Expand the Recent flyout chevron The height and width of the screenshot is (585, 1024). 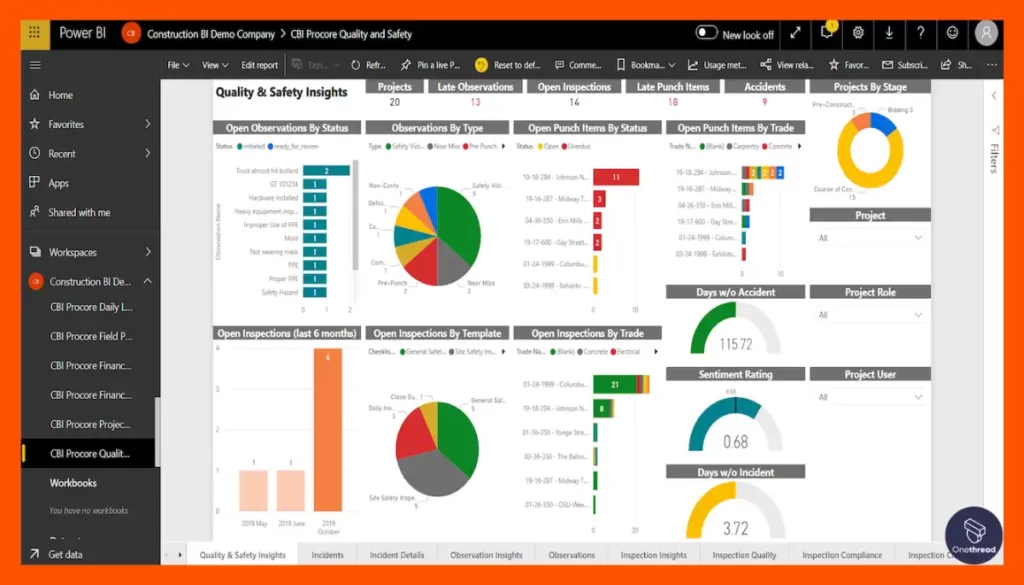(148, 153)
